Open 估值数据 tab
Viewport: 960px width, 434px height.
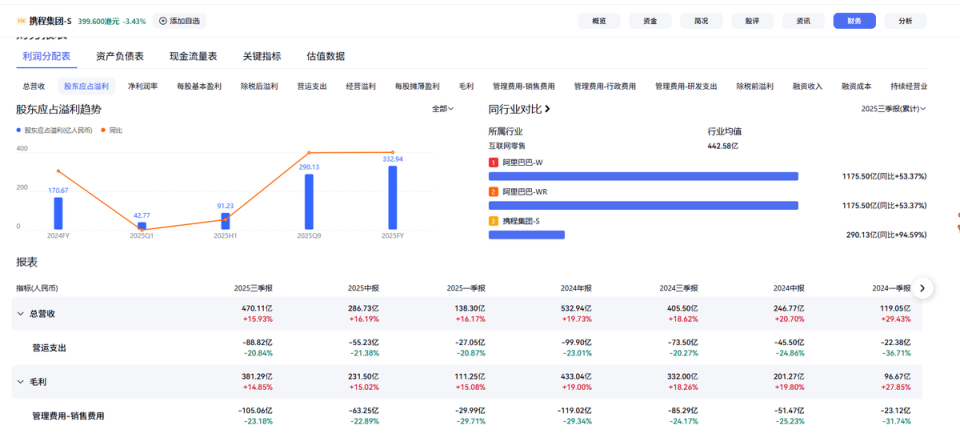[x=326, y=56]
